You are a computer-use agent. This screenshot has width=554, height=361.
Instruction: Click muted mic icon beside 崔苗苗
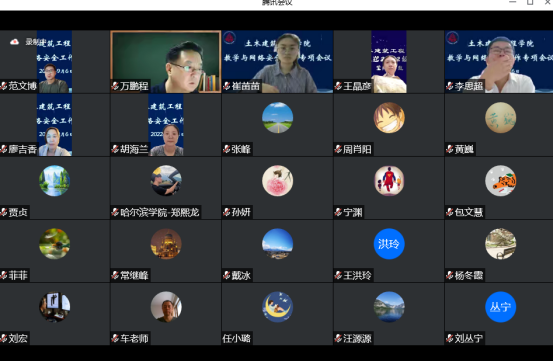click(x=227, y=86)
